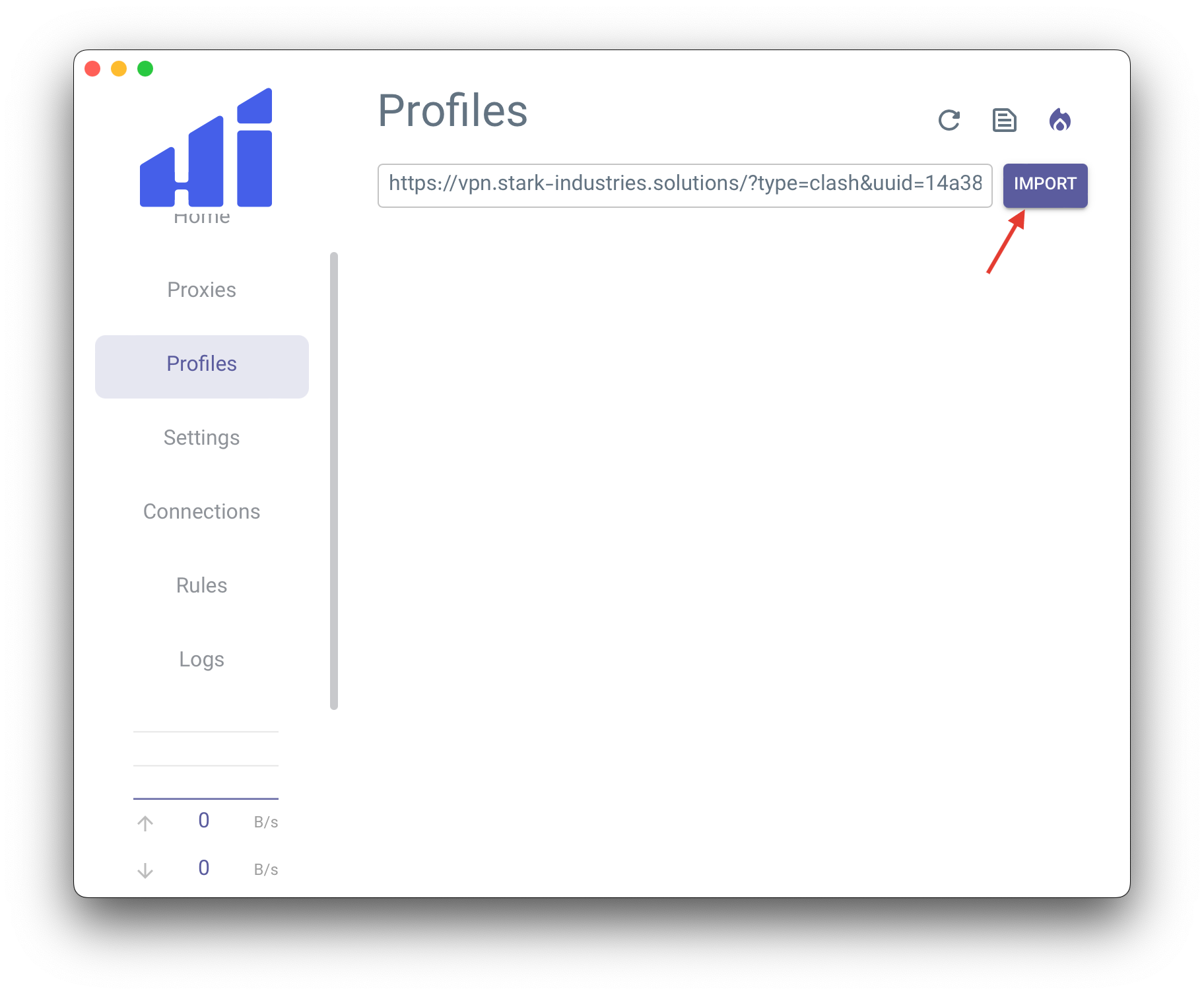The image size is (1204, 995).
Task: Click the traffic graph in sidebar
Action: [x=206, y=765]
